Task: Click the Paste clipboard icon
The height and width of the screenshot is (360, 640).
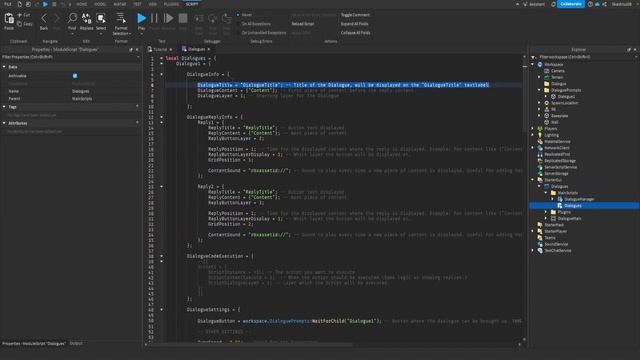Action: pos(9,19)
